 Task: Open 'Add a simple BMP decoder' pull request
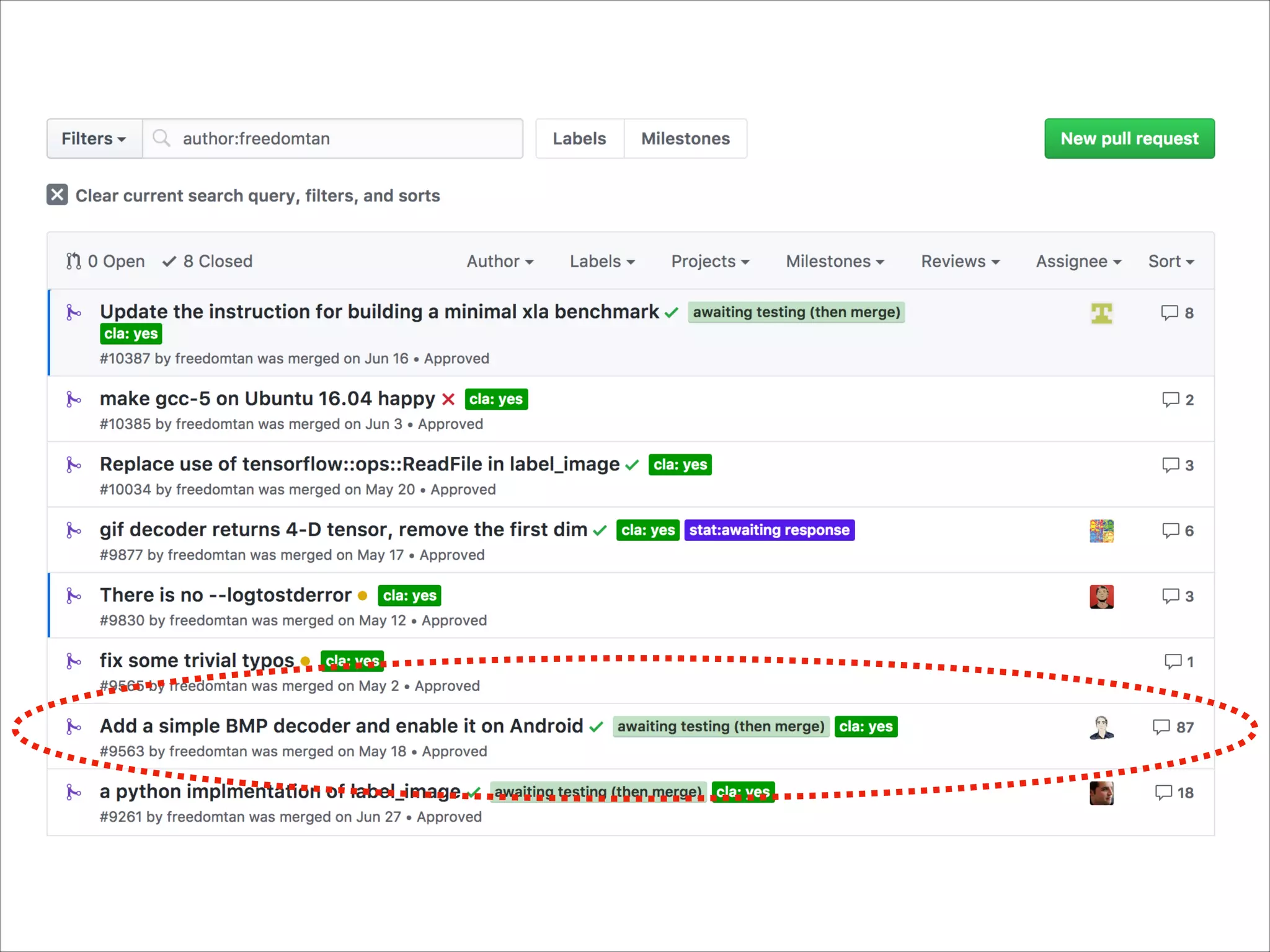(341, 726)
